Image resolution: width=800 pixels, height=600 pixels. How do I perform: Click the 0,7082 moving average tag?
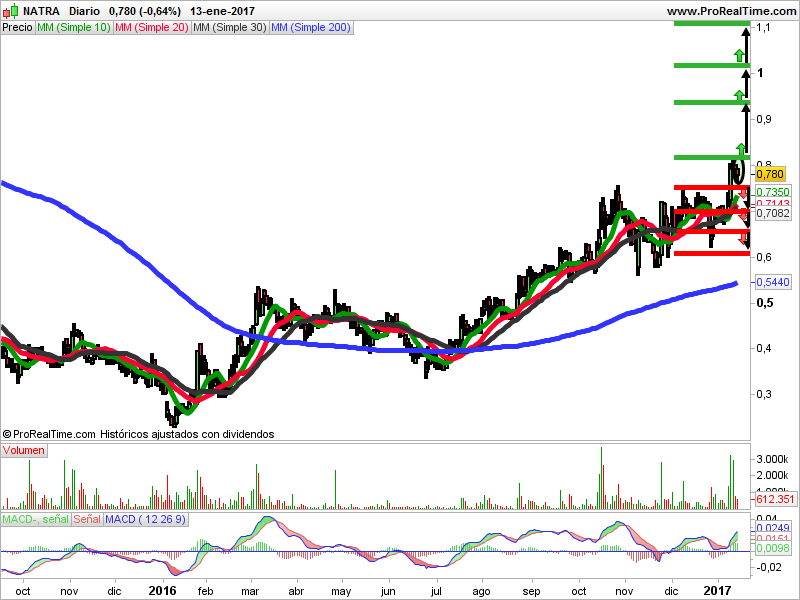[x=773, y=213]
